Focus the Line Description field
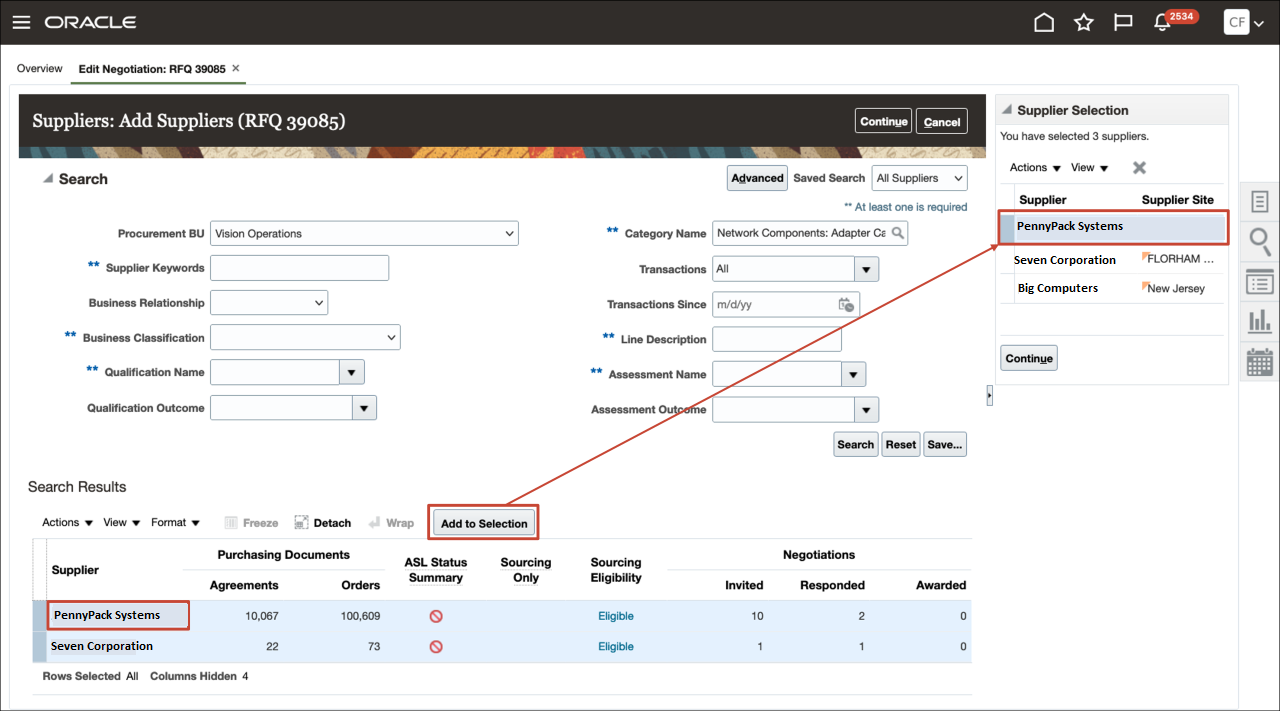This screenshot has width=1280, height=711. [777, 339]
